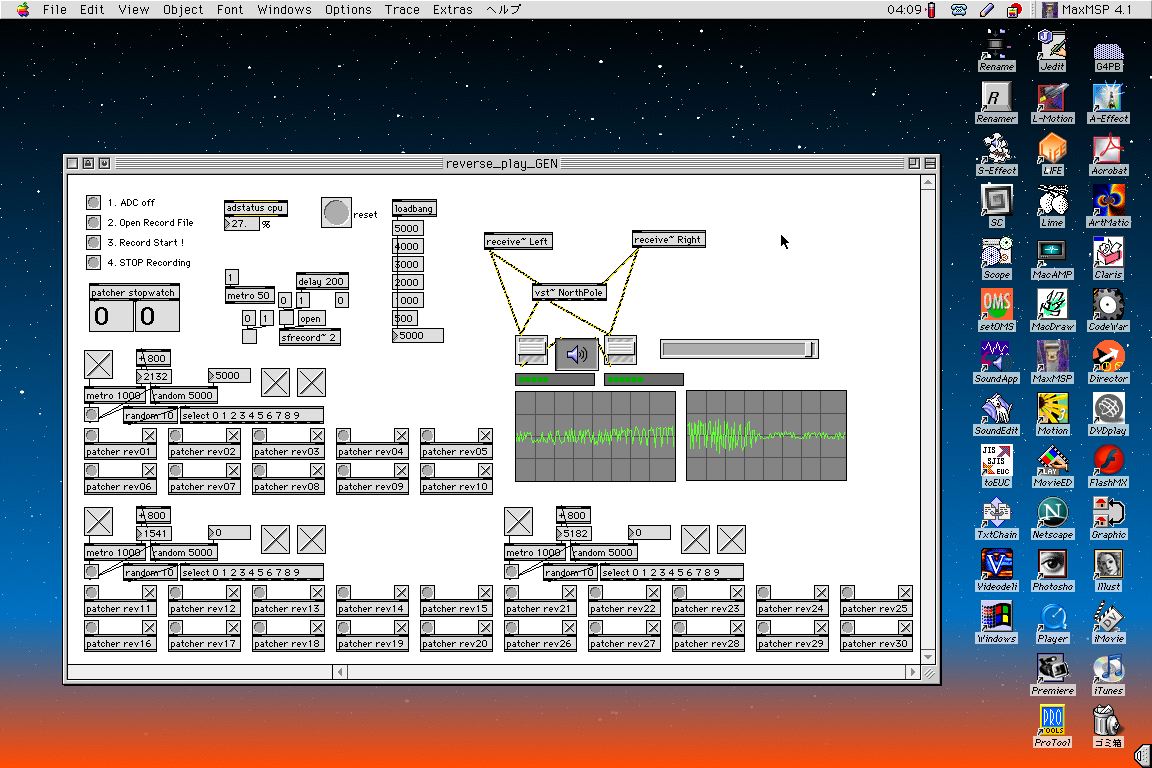The width and height of the screenshot is (1152, 768).
Task: Select the MacAMP desktop icon
Action: point(1052,259)
